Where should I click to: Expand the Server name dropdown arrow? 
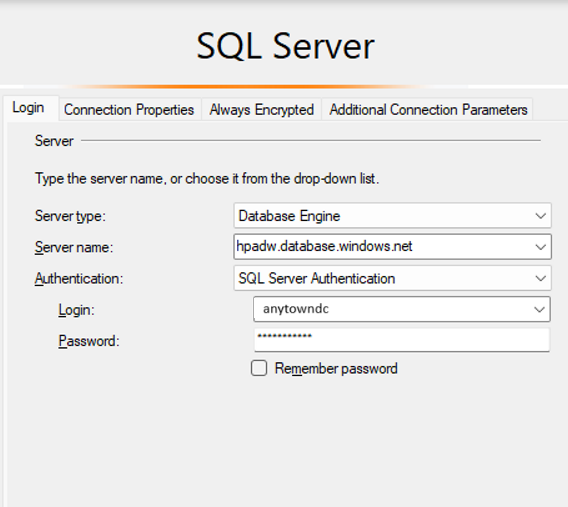pos(540,247)
